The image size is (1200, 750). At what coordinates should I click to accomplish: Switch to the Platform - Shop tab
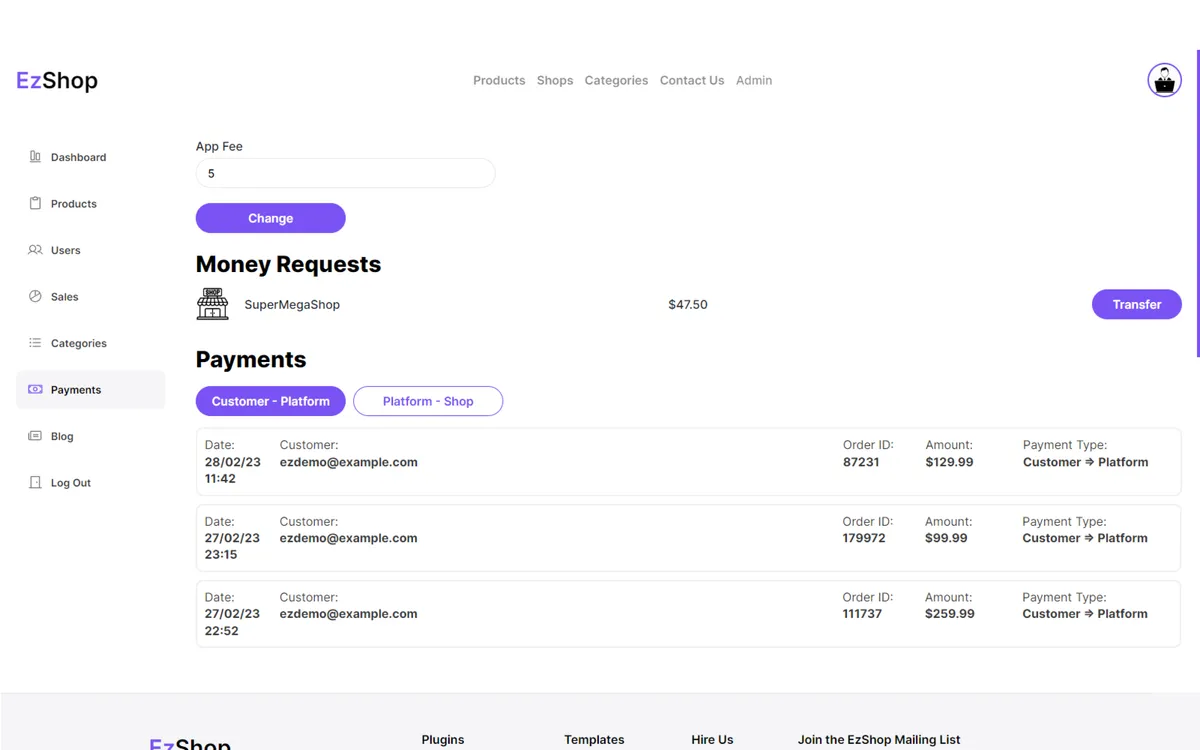point(428,401)
